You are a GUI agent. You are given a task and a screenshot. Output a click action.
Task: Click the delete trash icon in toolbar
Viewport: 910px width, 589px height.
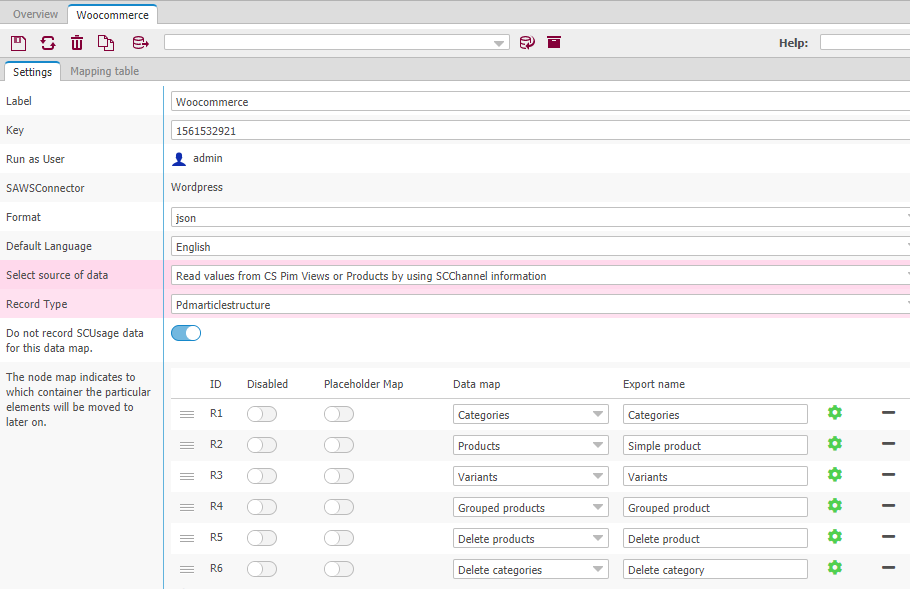coord(77,43)
